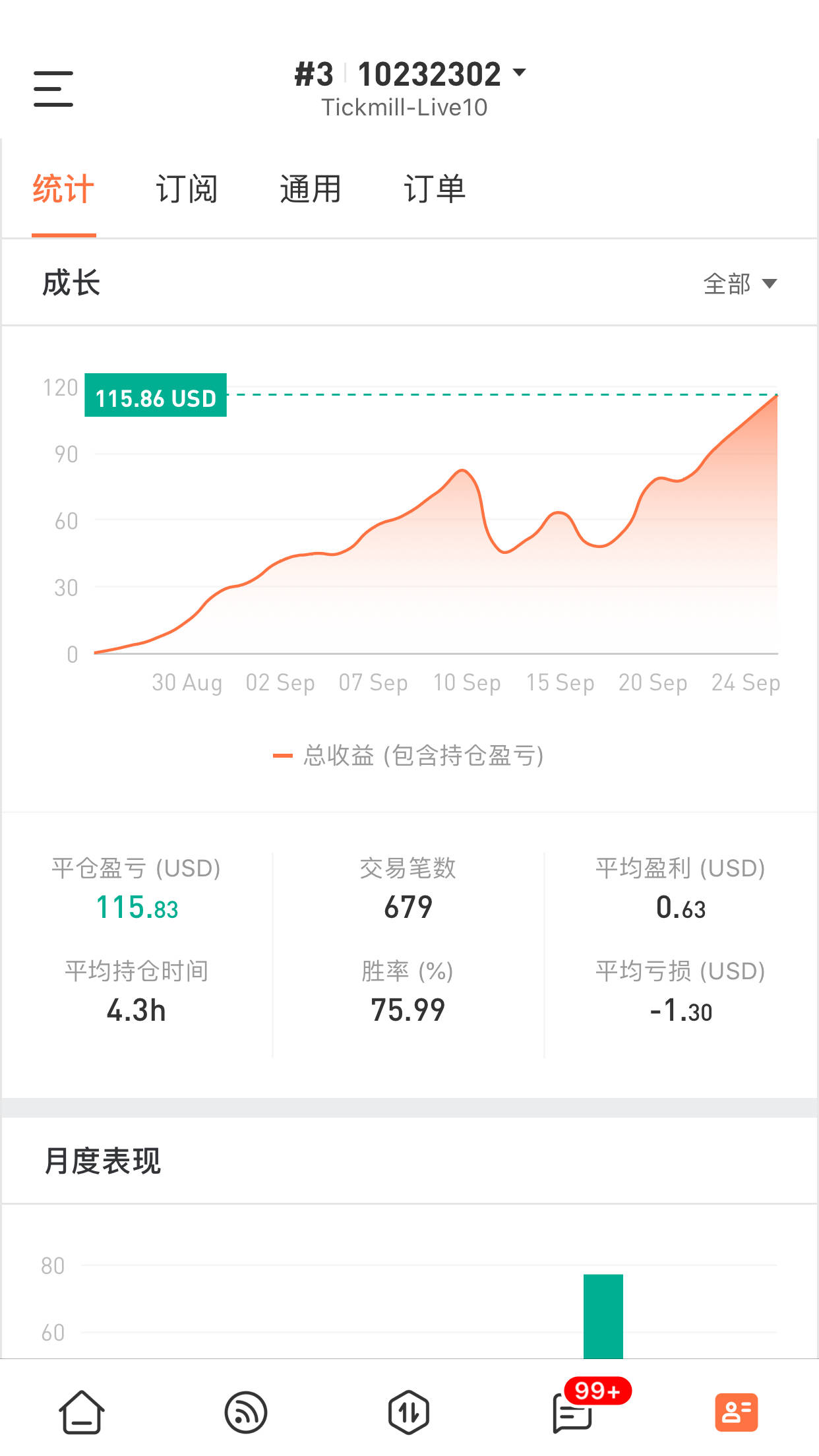Tap the 10 Sep peak on growth chart
This screenshot has height=1456, width=819.
pyautogui.click(x=462, y=471)
